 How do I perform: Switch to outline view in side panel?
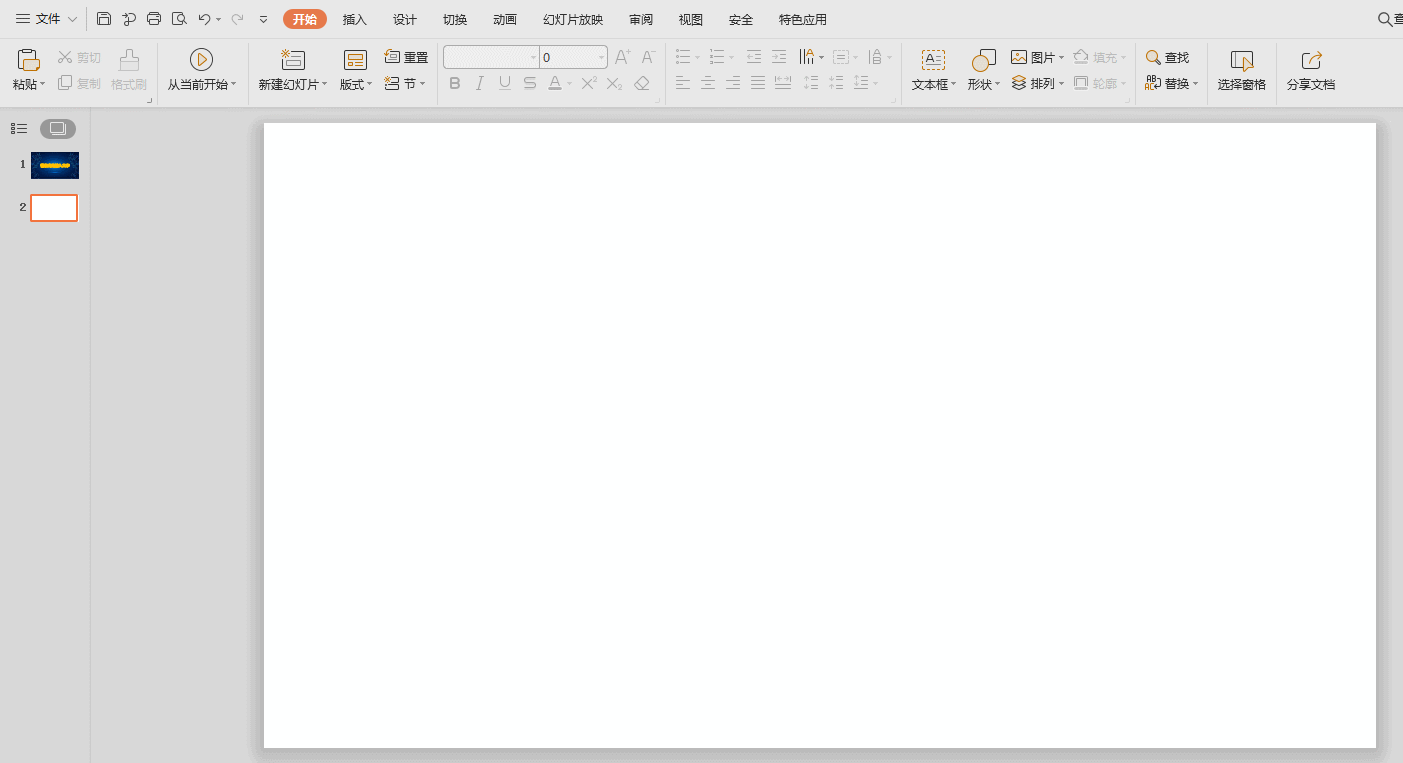(x=19, y=128)
